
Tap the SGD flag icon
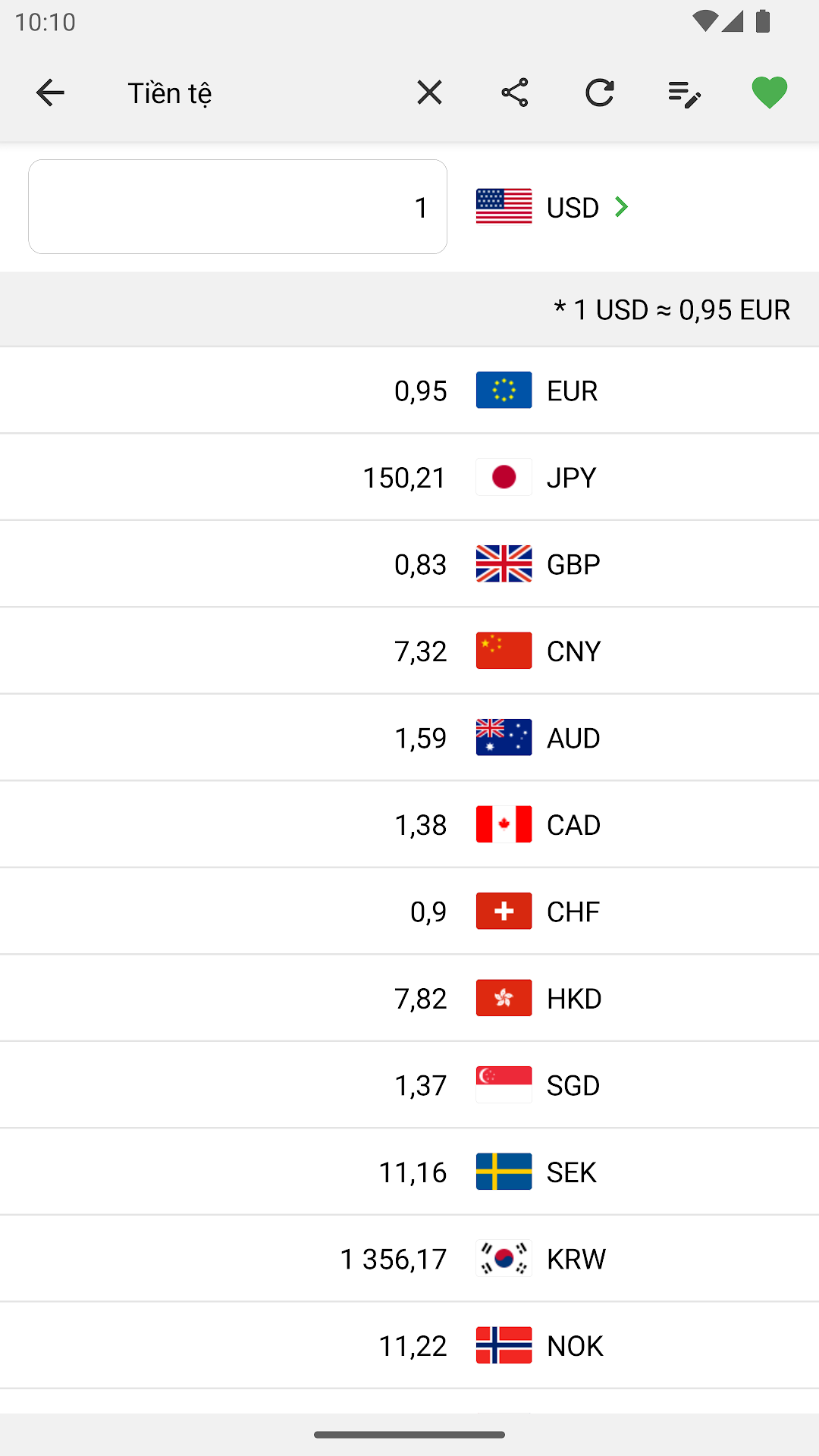504,1085
